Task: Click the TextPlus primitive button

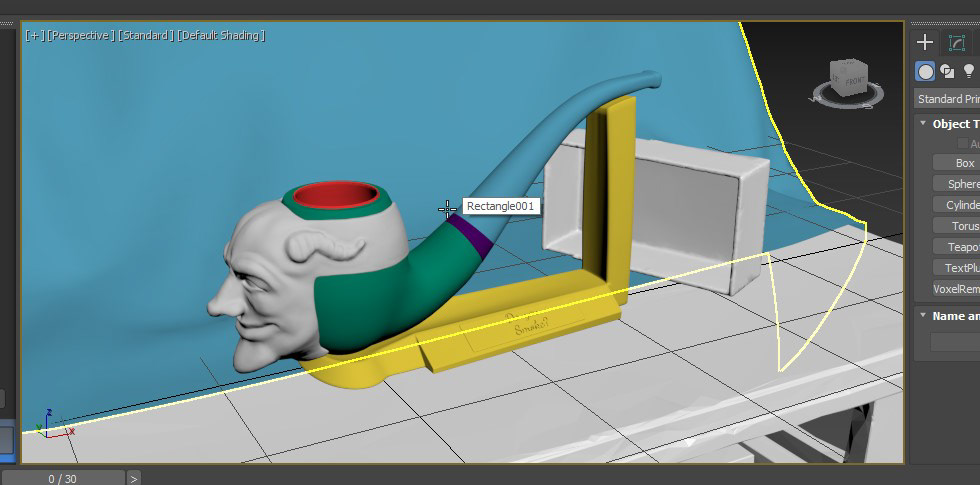Action: pyautogui.click(x=956, y=268)
